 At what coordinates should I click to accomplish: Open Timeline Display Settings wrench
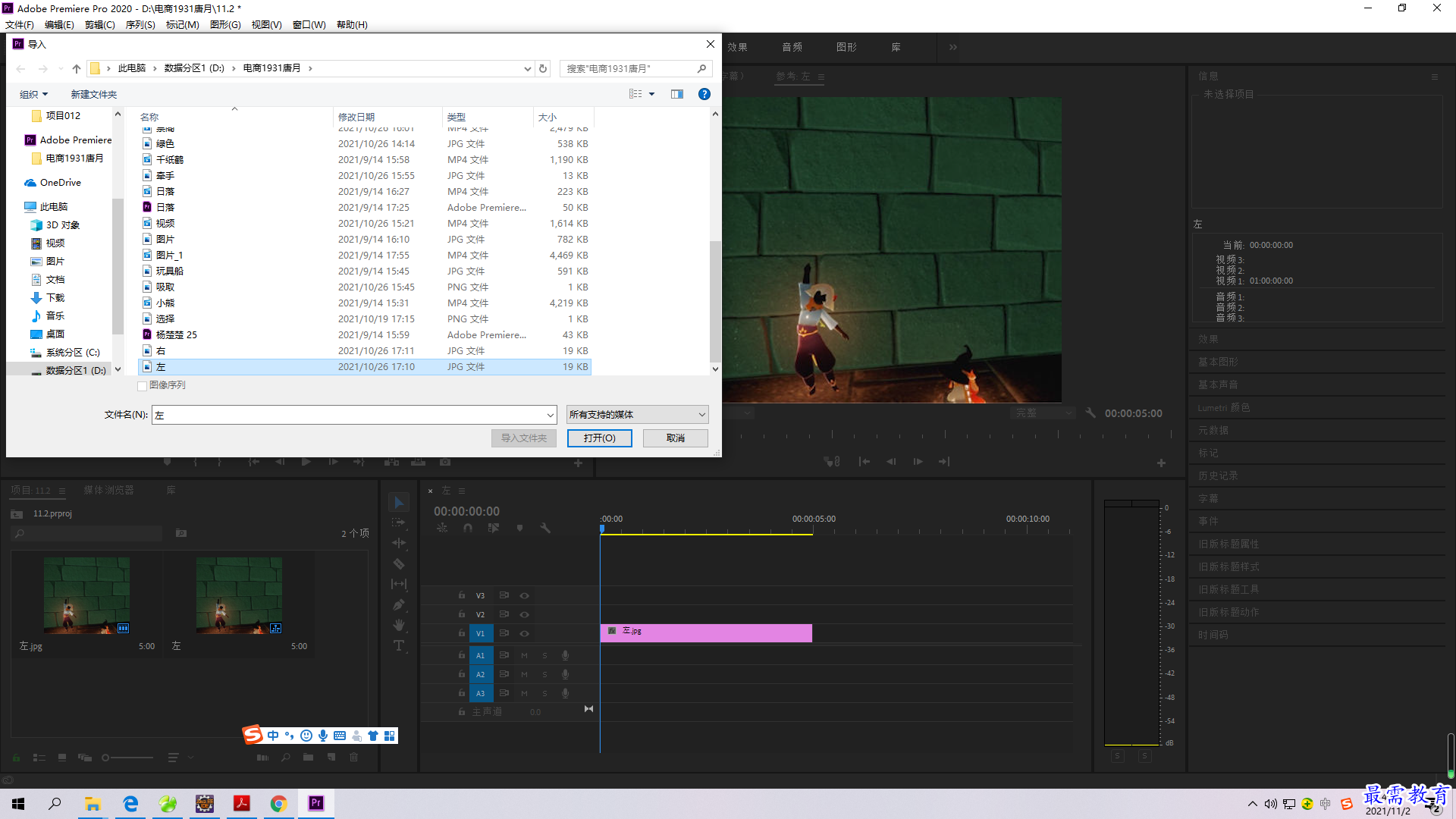[545, 528]
